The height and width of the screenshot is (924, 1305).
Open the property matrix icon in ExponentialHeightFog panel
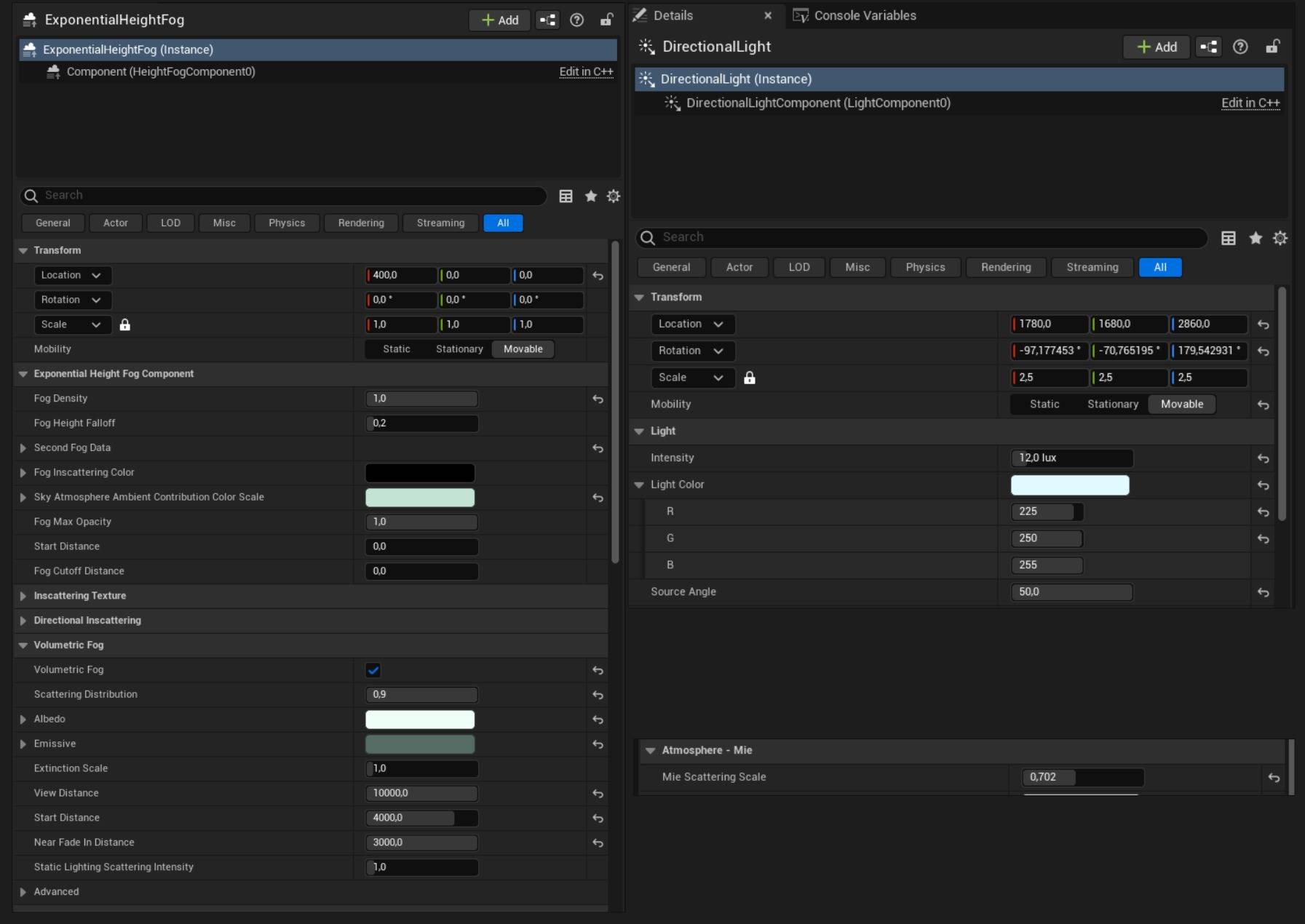pos(566,196)
